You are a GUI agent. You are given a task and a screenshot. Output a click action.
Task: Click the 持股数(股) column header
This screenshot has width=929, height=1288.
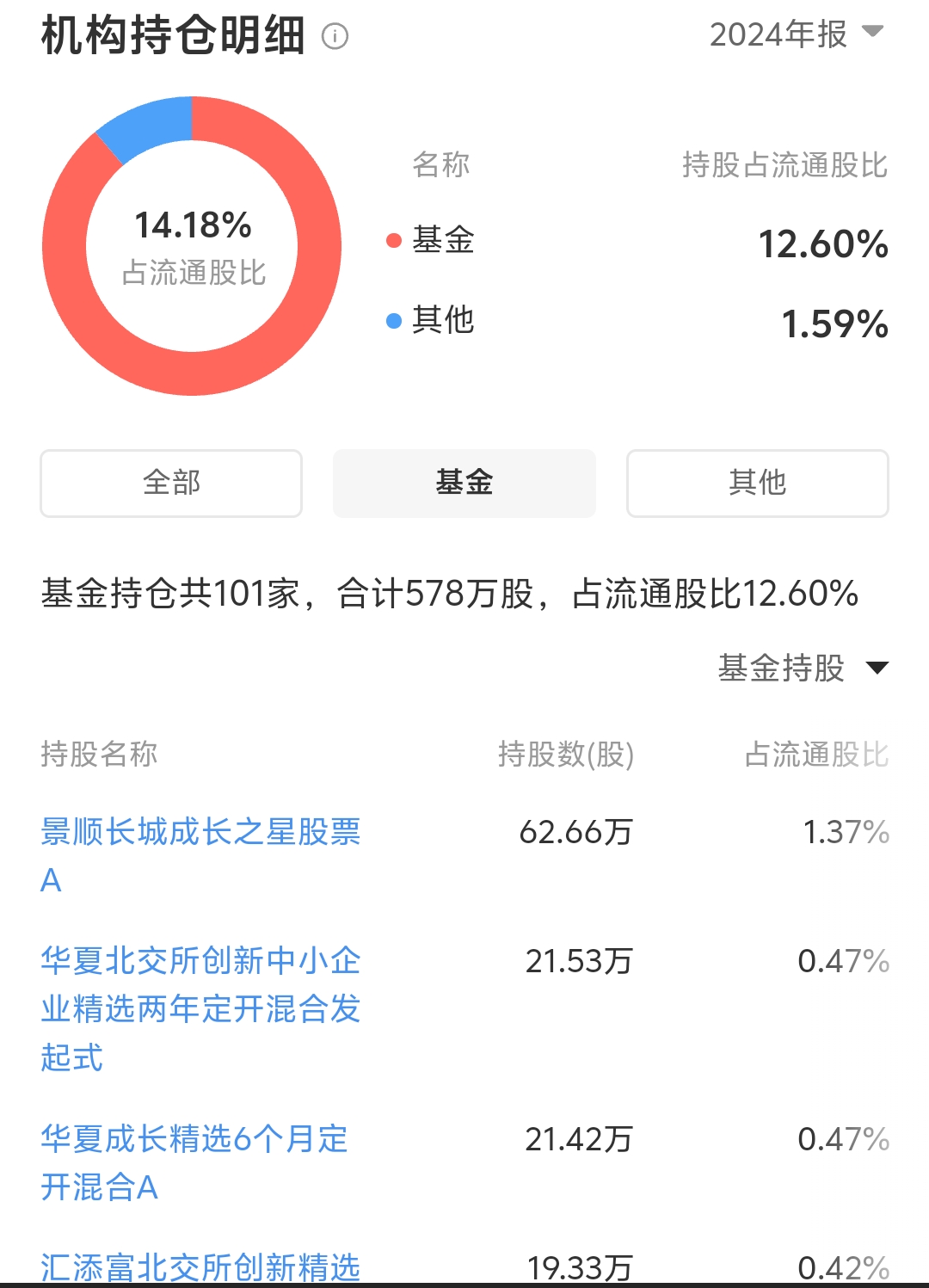566,755
